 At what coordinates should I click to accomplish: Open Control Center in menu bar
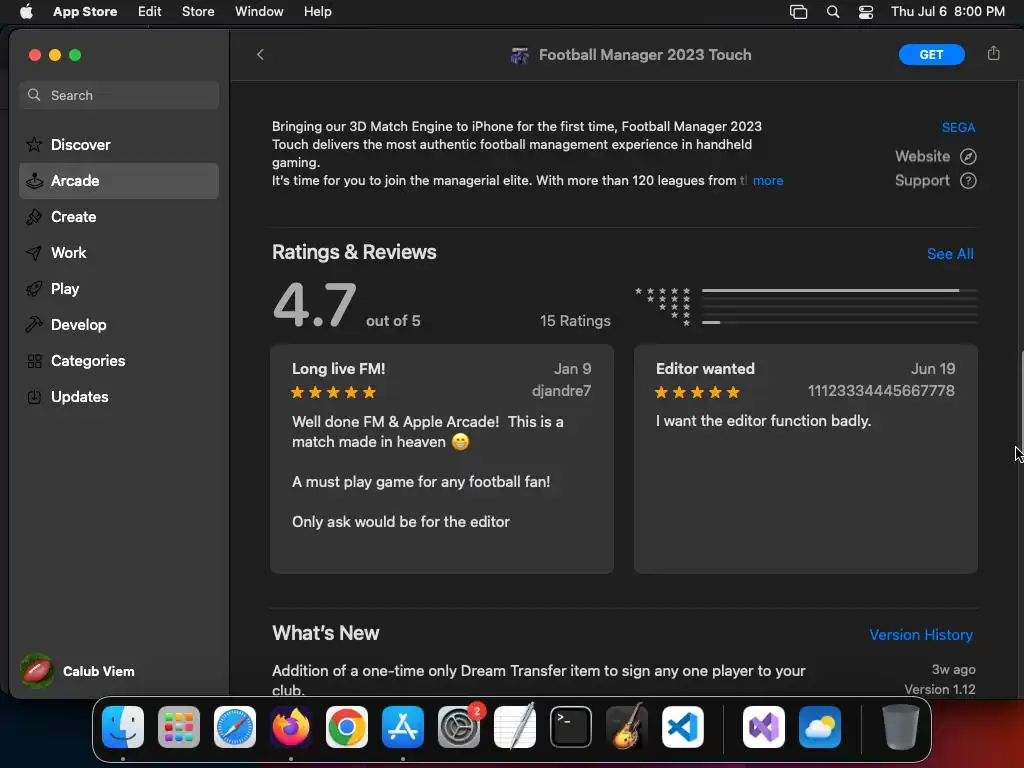click(x=866, y=12)
